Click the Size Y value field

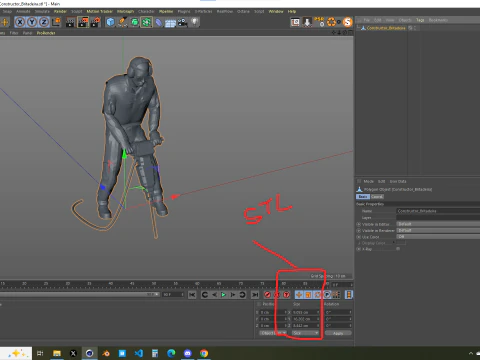pyautogui.click(x=306, y=319)
